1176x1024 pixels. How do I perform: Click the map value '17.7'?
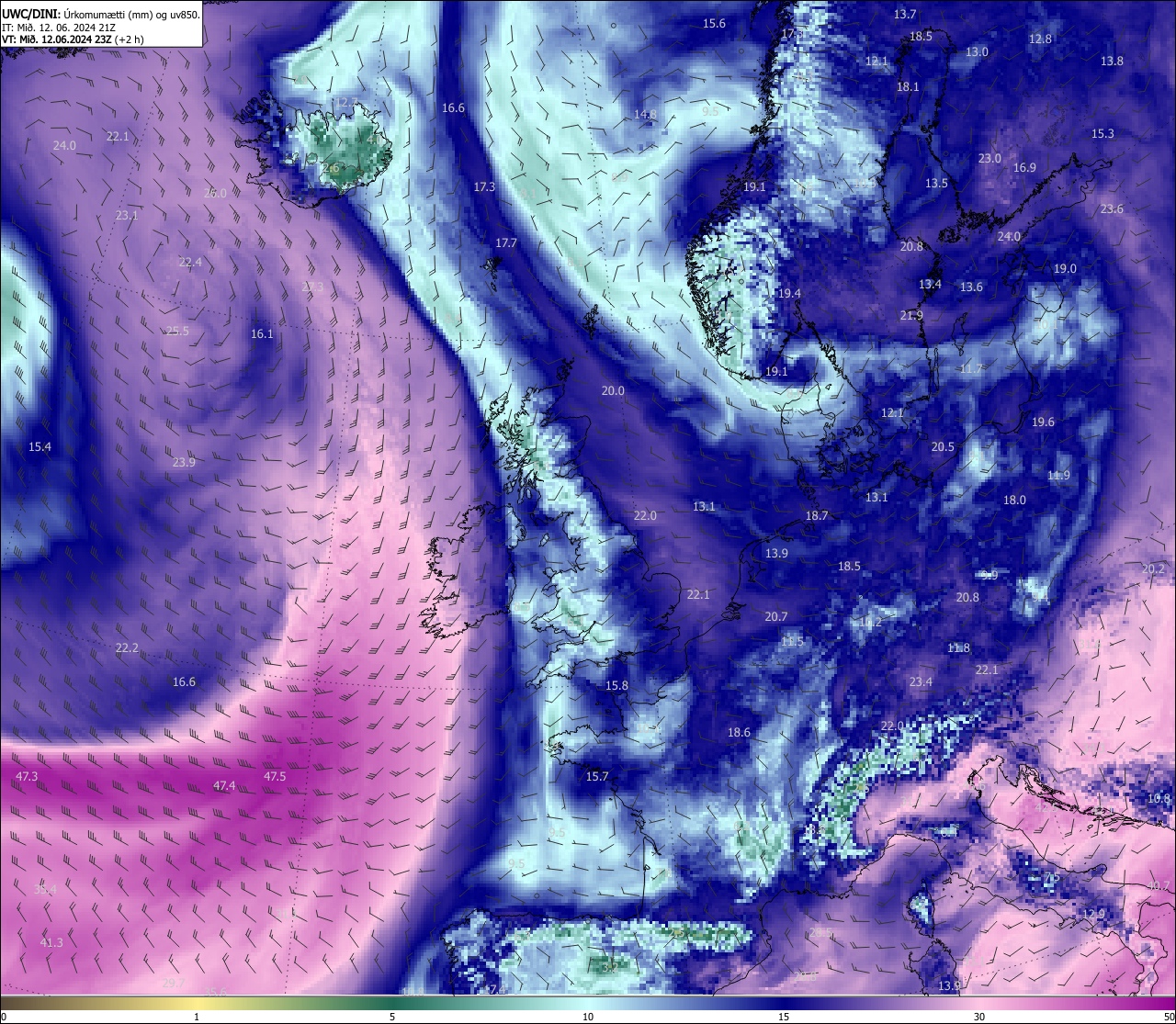point(506,243)
